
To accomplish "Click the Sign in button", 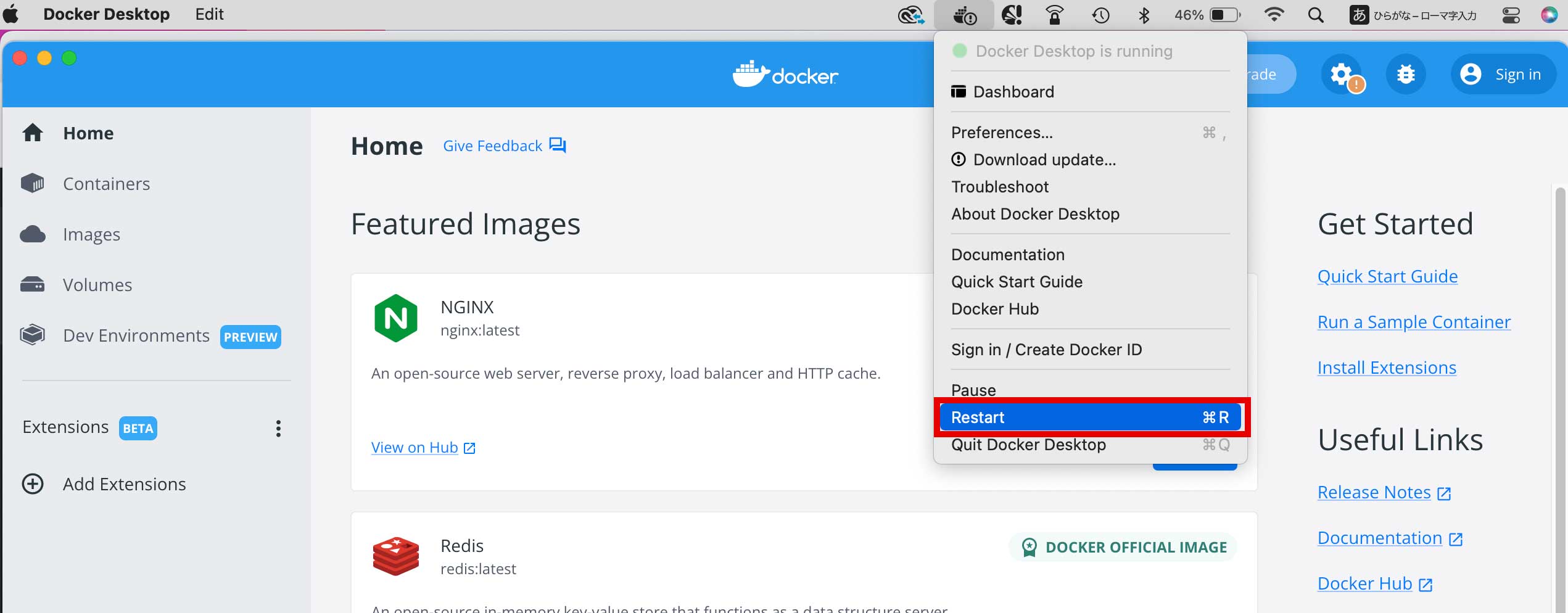I will (1504, 73).
